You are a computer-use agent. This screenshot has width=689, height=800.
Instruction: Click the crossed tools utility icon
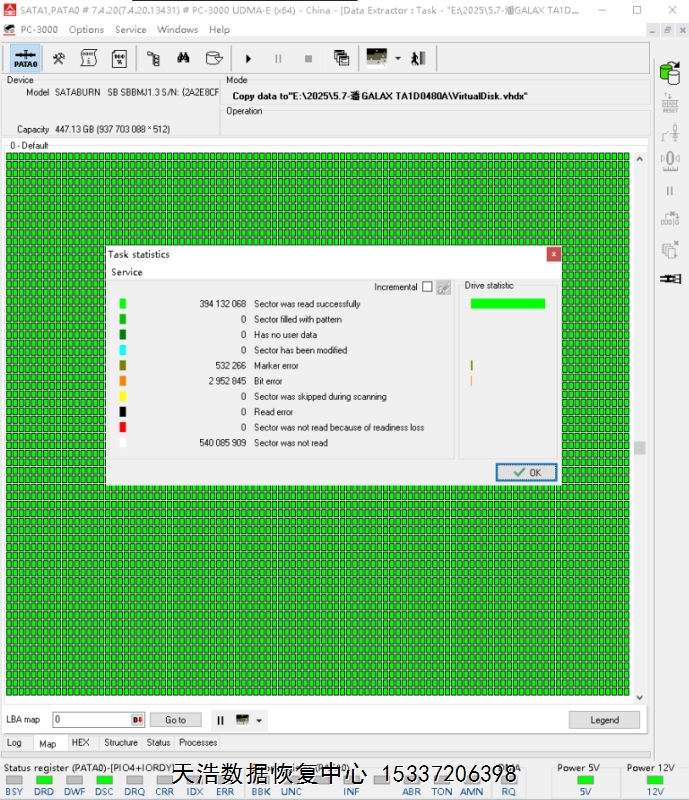[x=59, y=58]
